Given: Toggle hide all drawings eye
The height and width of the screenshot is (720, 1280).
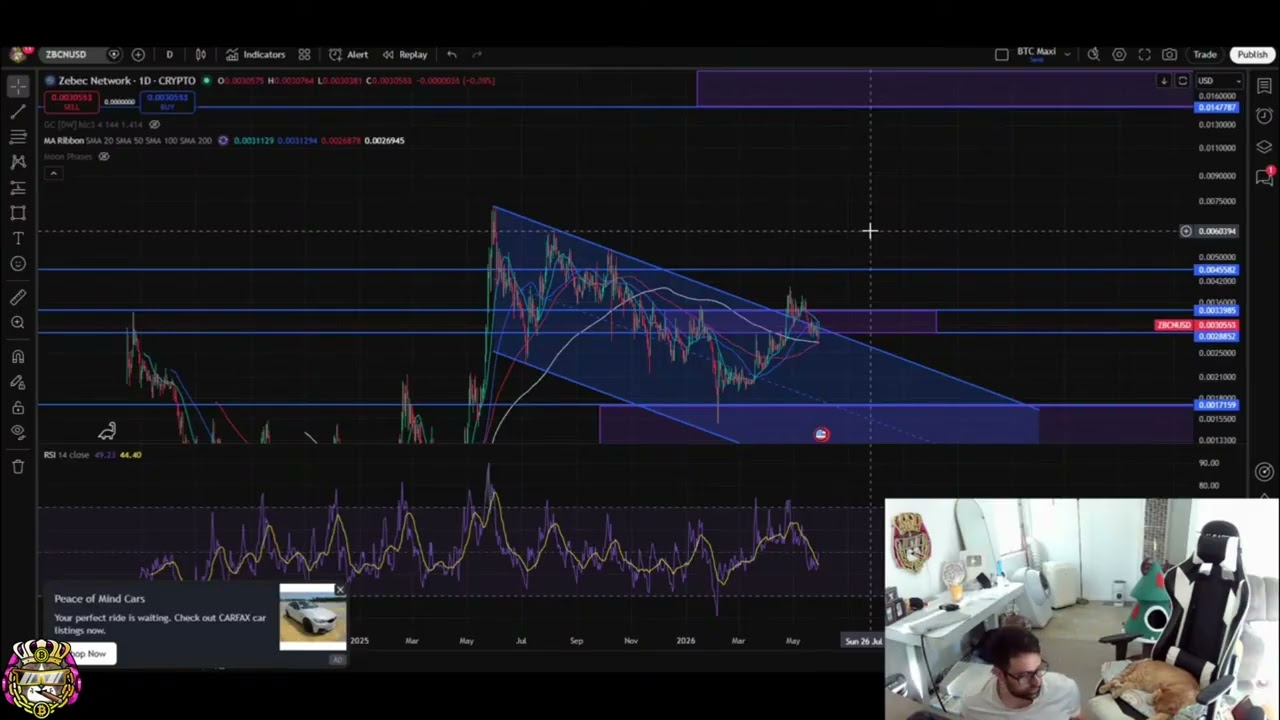Looking at the screenshot, I should click(x=18, y=432).
